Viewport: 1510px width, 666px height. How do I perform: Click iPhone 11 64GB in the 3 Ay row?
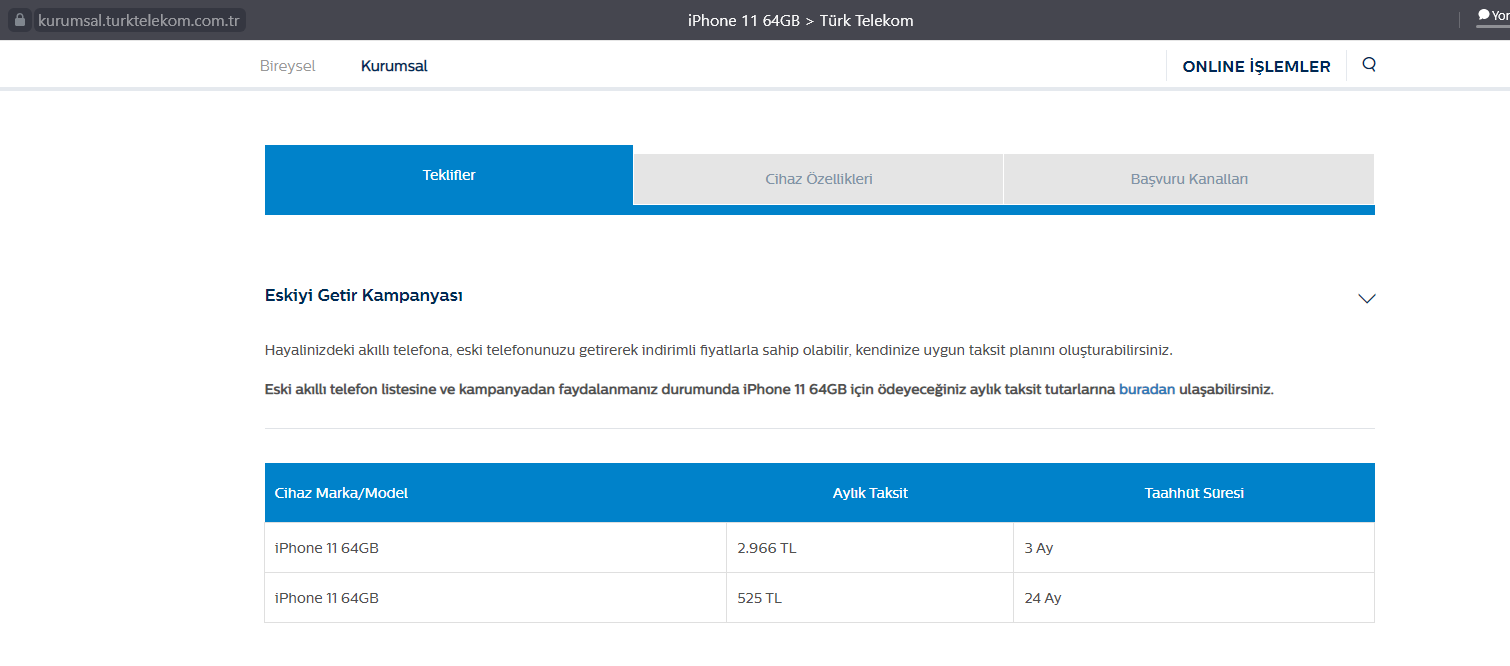[x=327, y=548]
